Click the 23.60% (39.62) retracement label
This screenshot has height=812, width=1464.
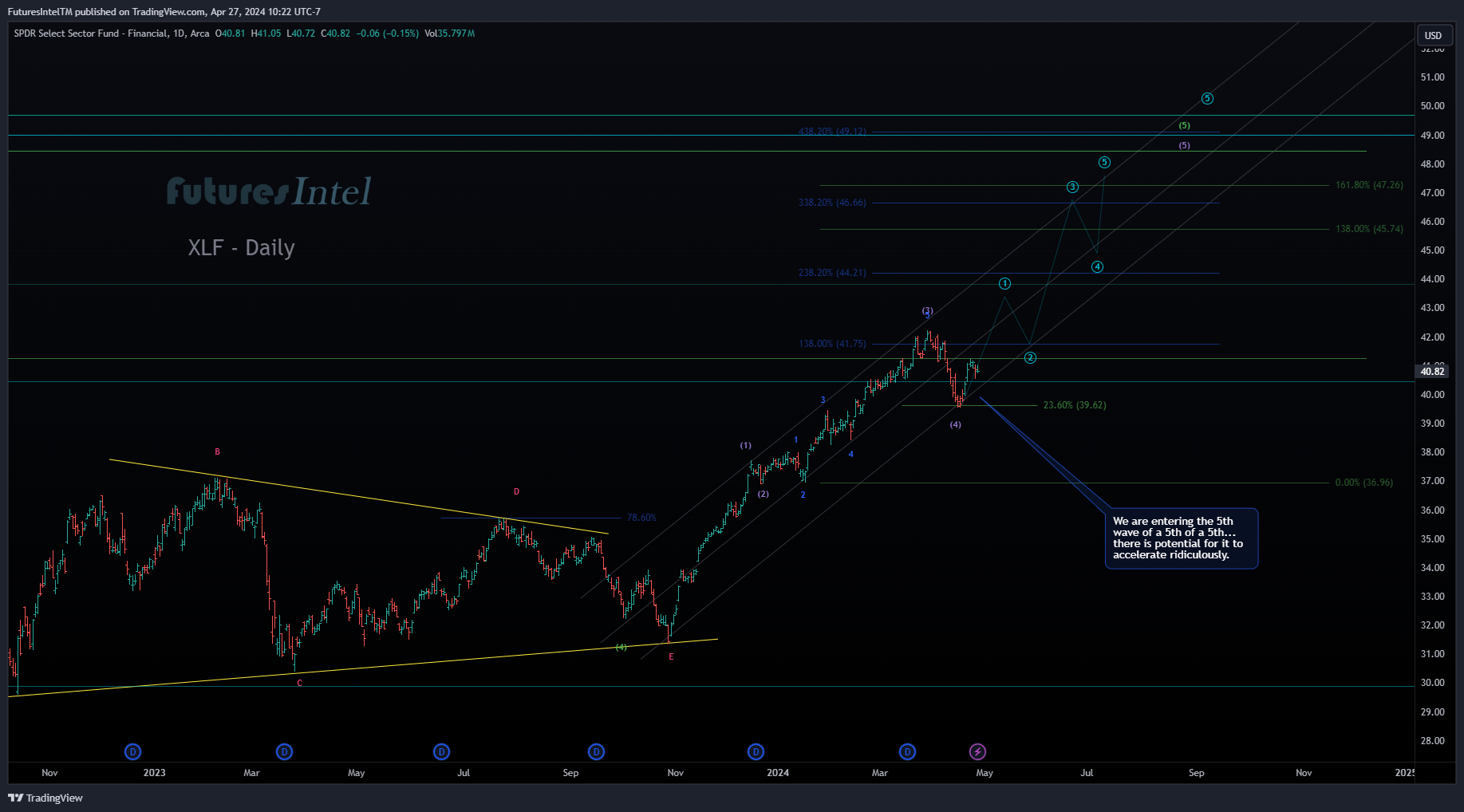pyautogui.click(x=1075, y=405)
